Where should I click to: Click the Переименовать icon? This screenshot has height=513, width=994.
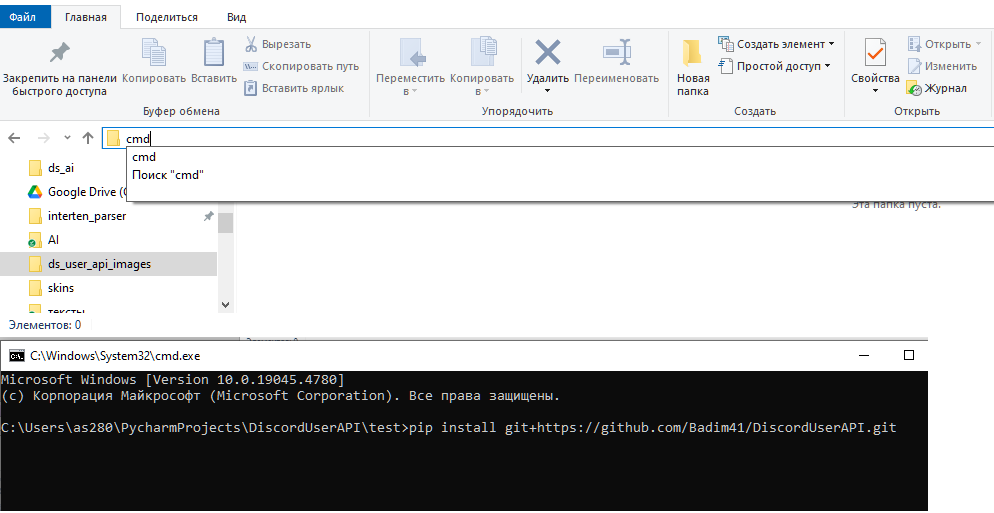click(616, 53)
